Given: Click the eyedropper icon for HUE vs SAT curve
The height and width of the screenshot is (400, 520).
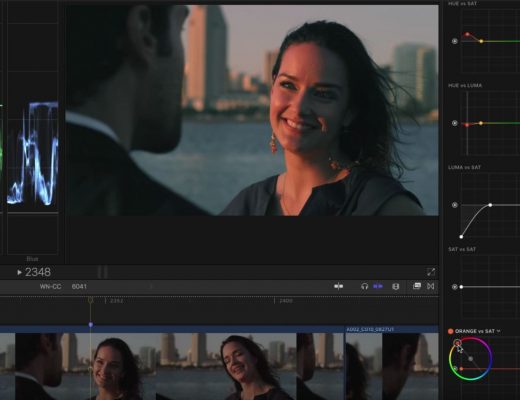Looking at the screenshot, I should [455, 41].
